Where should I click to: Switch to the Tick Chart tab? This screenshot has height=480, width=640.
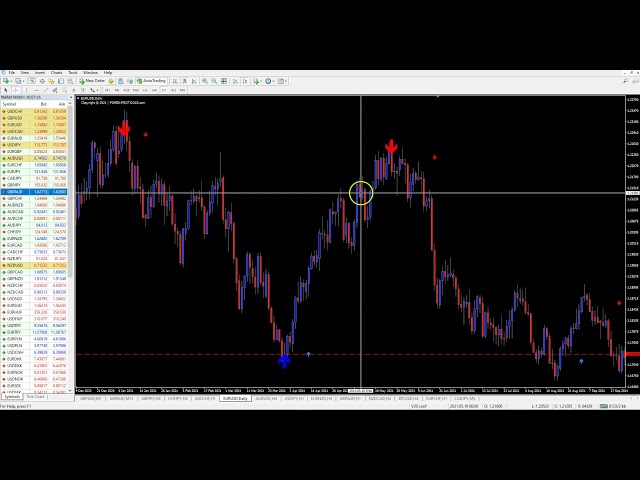[x=35, y=398]
